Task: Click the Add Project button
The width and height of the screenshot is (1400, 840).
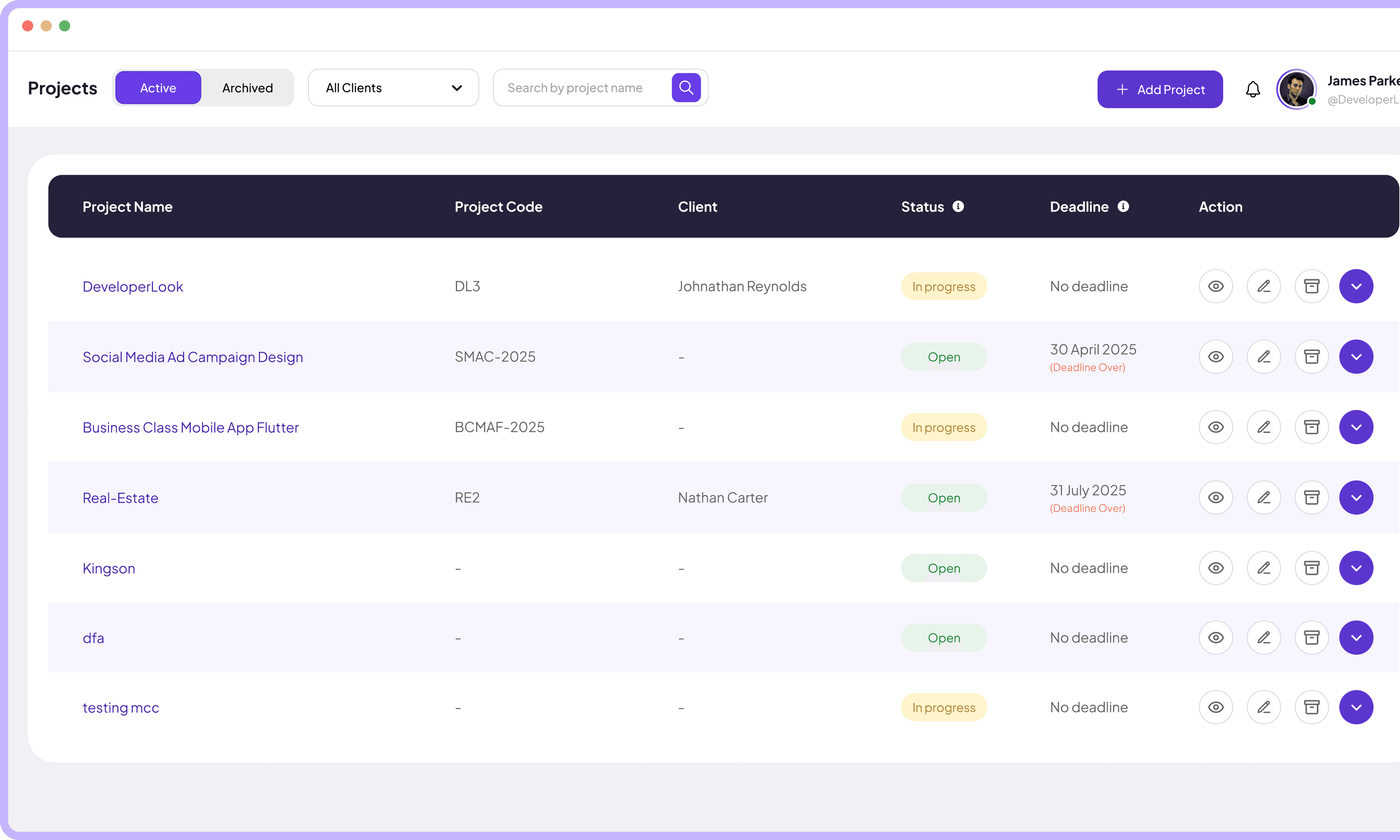Action: point(1160,89)
